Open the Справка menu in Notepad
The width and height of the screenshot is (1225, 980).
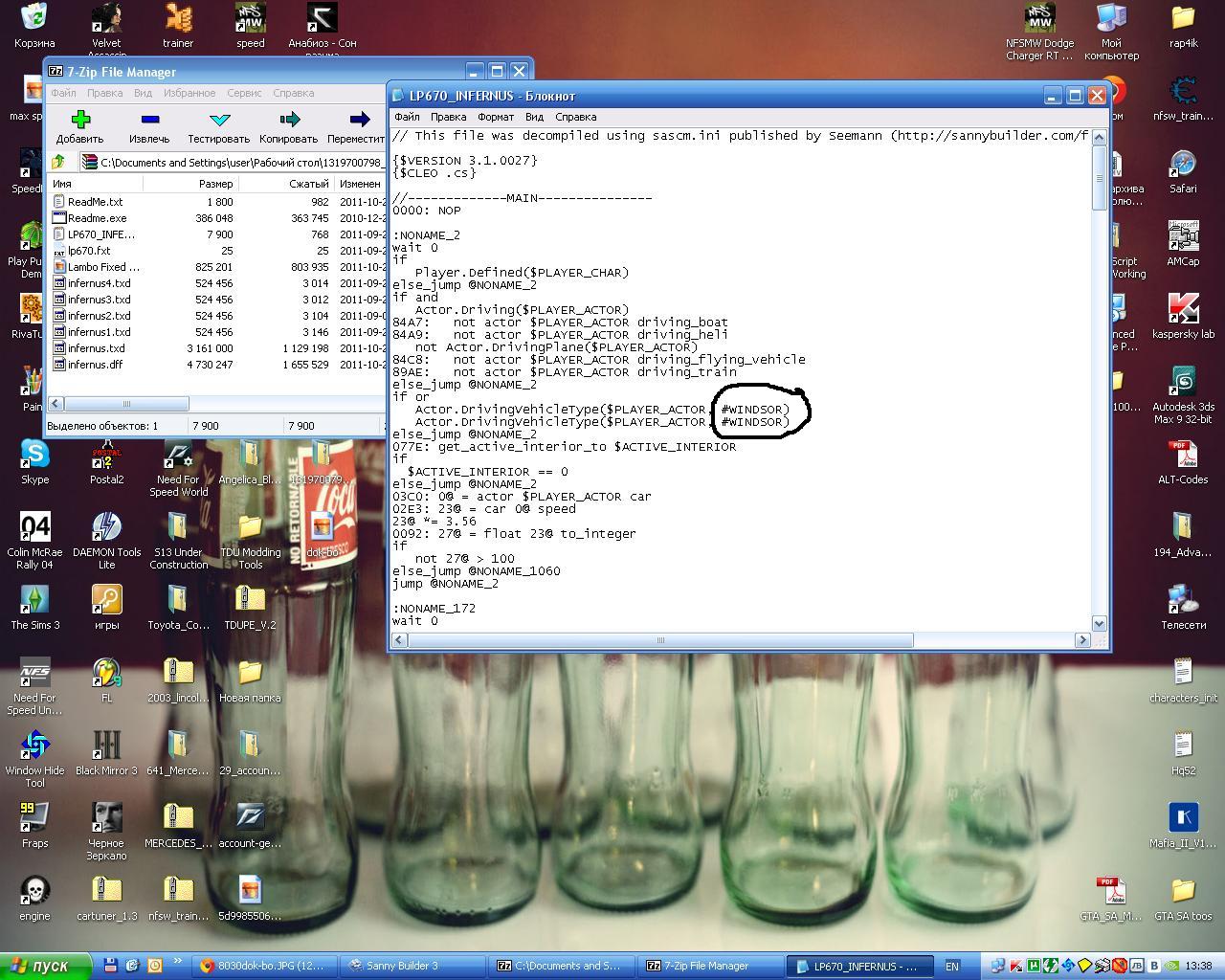[575, 117]
